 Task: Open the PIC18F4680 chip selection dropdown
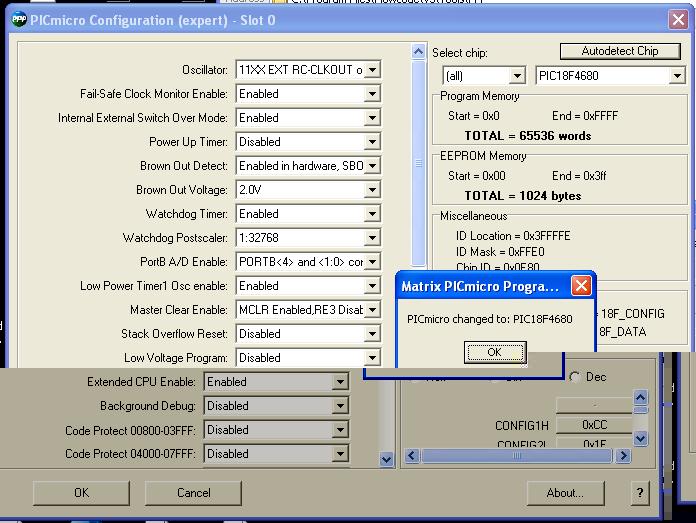677,76
